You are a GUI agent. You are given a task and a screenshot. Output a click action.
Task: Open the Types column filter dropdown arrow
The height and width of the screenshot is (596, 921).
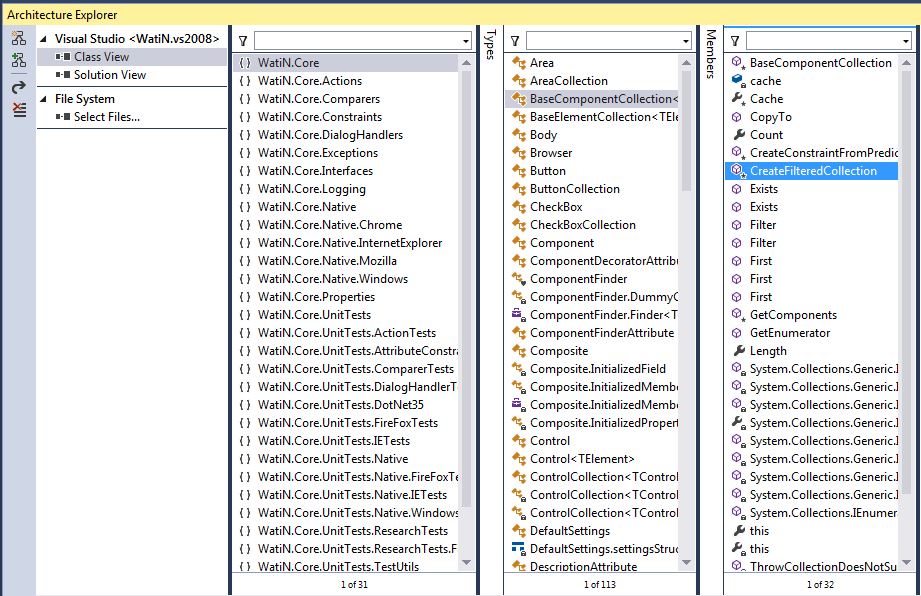click(x=685, y=41)
